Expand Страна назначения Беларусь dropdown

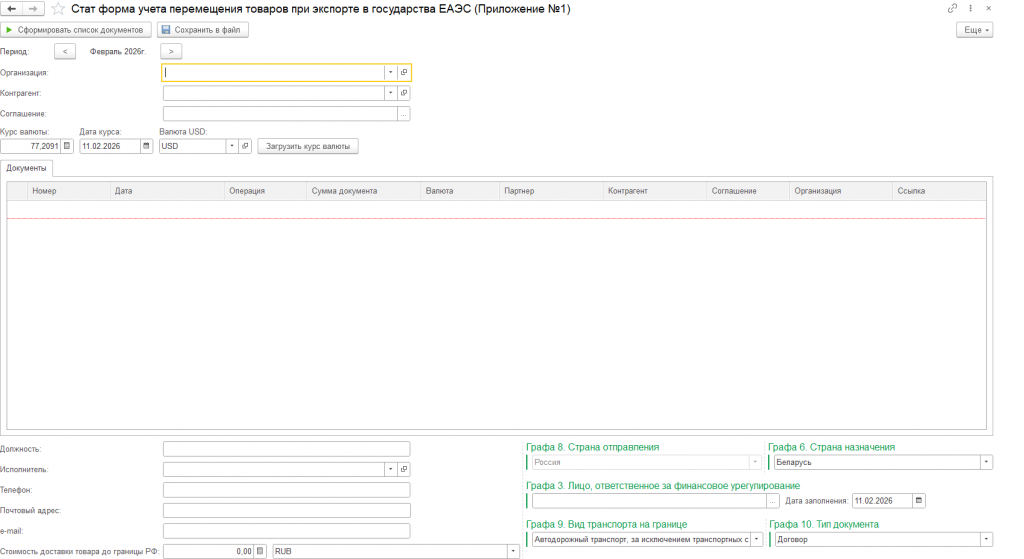point(986,462)
